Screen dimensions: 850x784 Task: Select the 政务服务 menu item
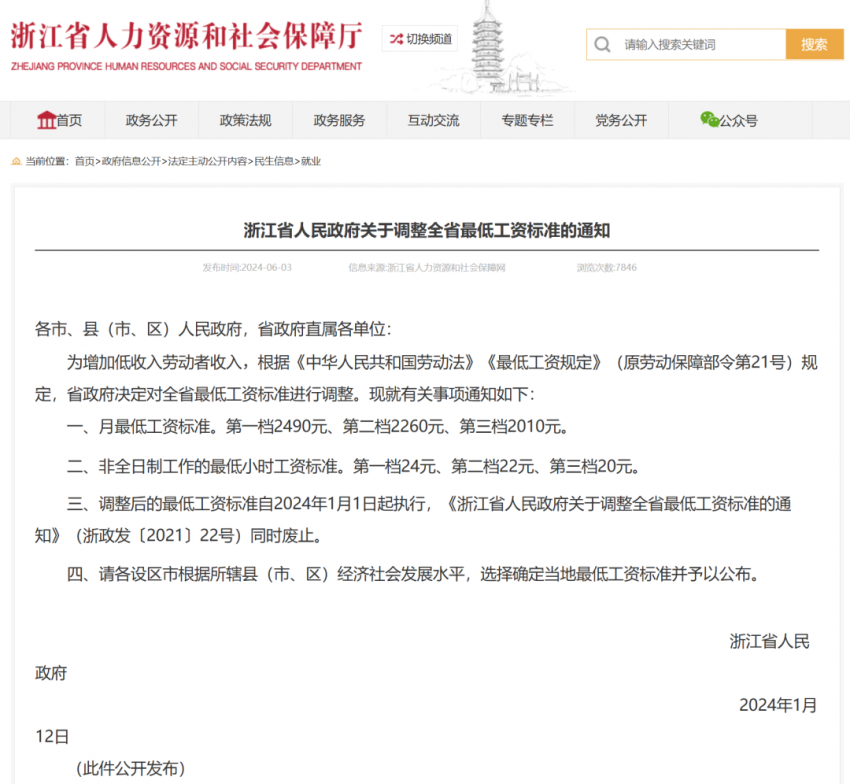tap(339, 120)
